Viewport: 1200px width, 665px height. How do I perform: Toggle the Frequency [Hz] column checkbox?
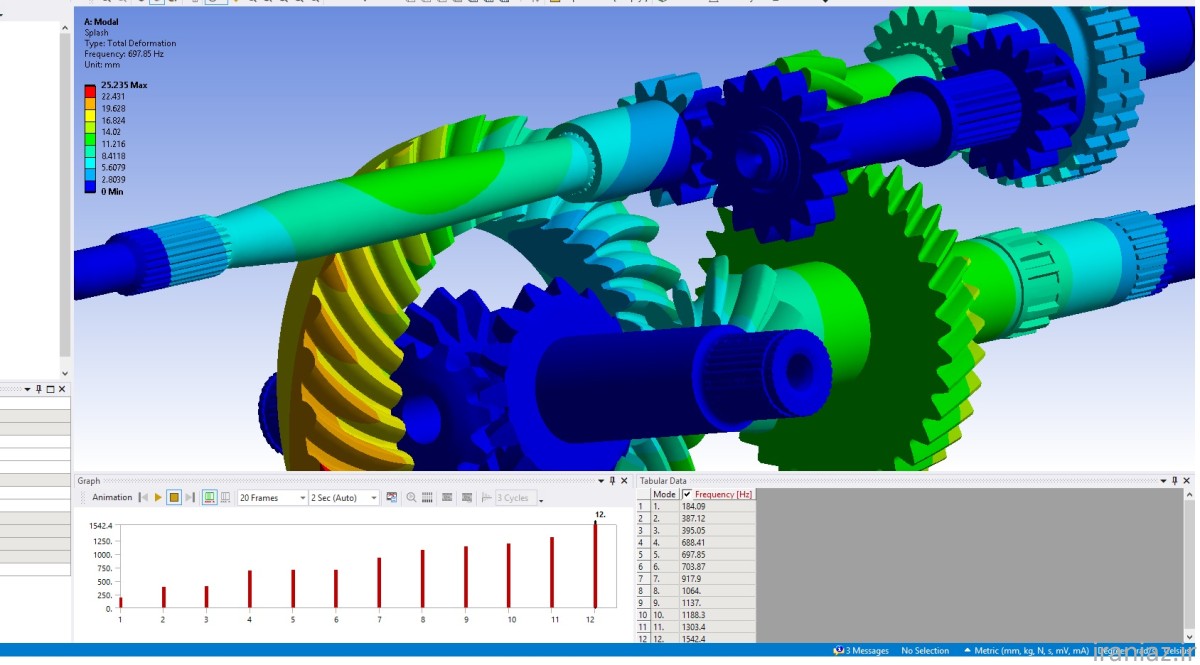[x=687, y=494]
